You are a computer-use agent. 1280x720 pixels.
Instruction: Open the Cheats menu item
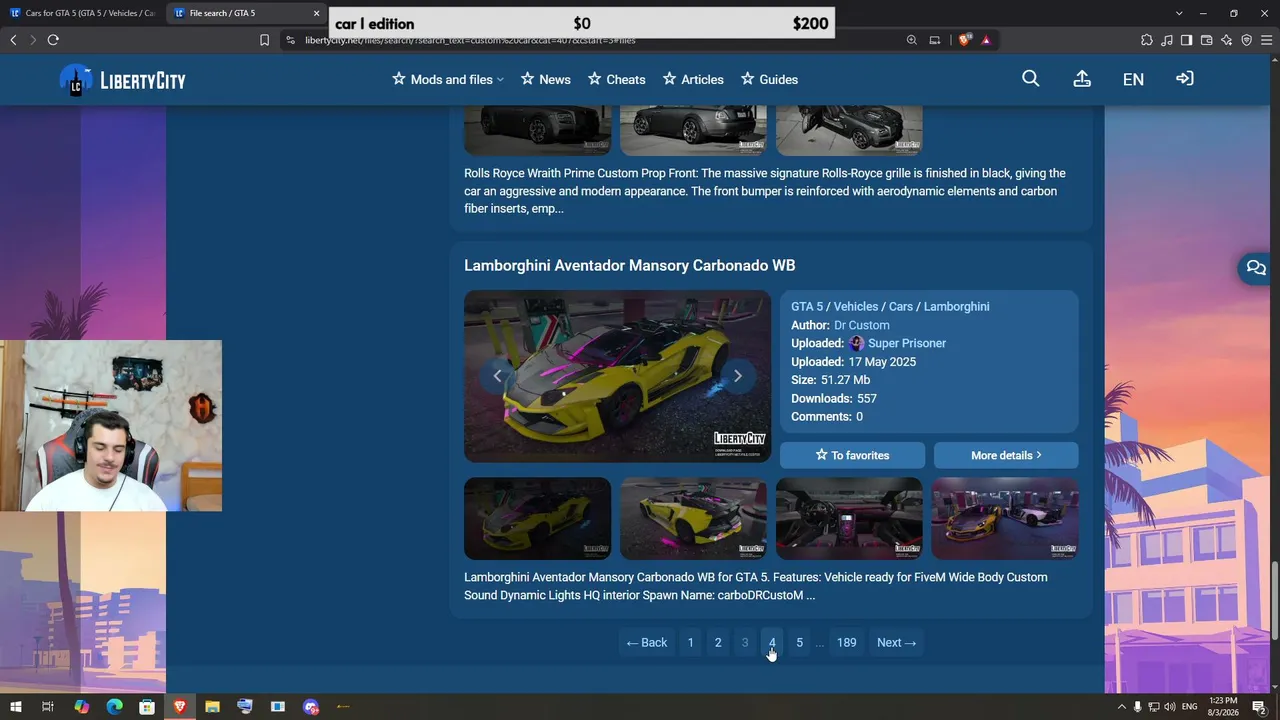(616, 79)
